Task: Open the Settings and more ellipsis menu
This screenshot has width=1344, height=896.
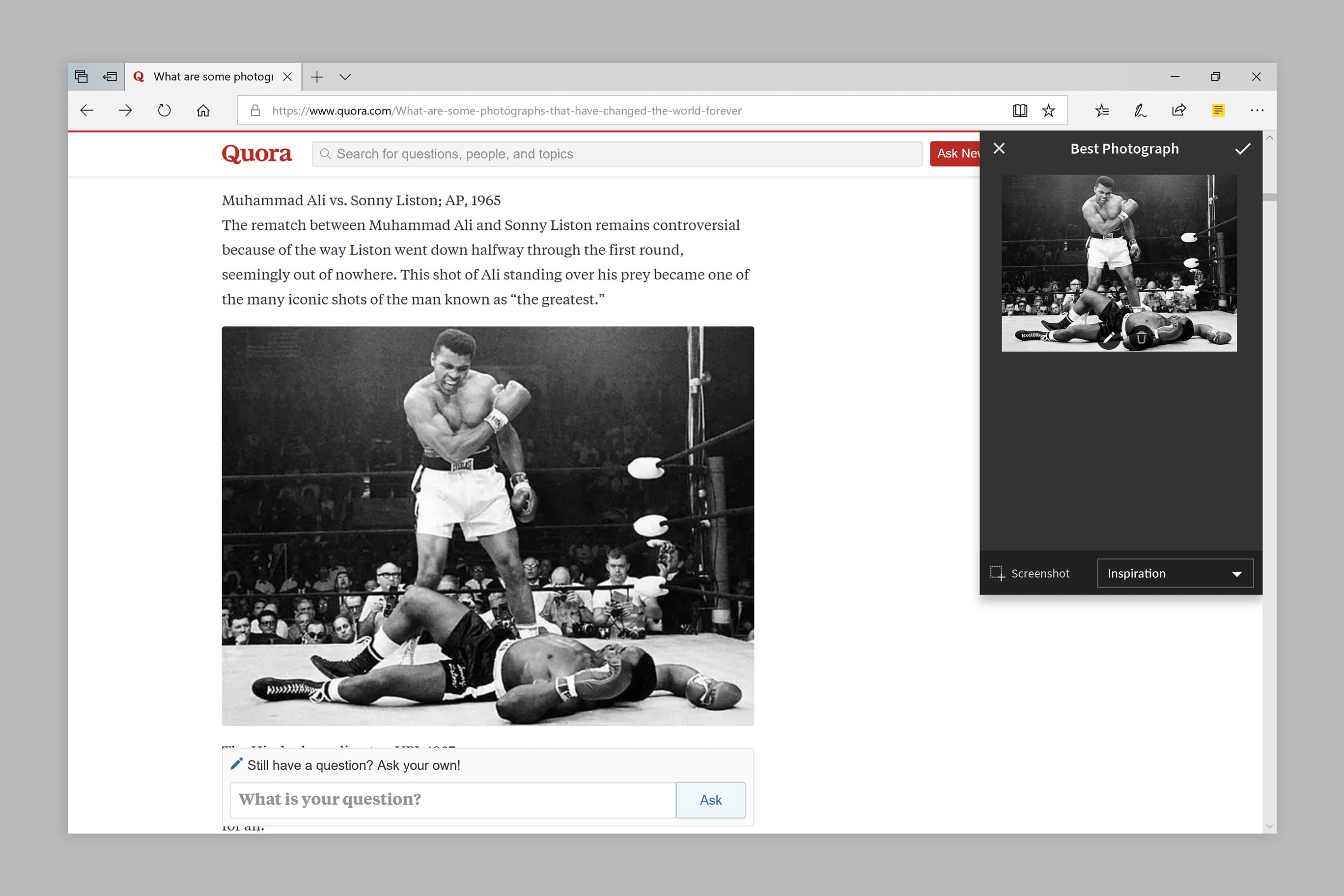Action: coord(1257,111)
